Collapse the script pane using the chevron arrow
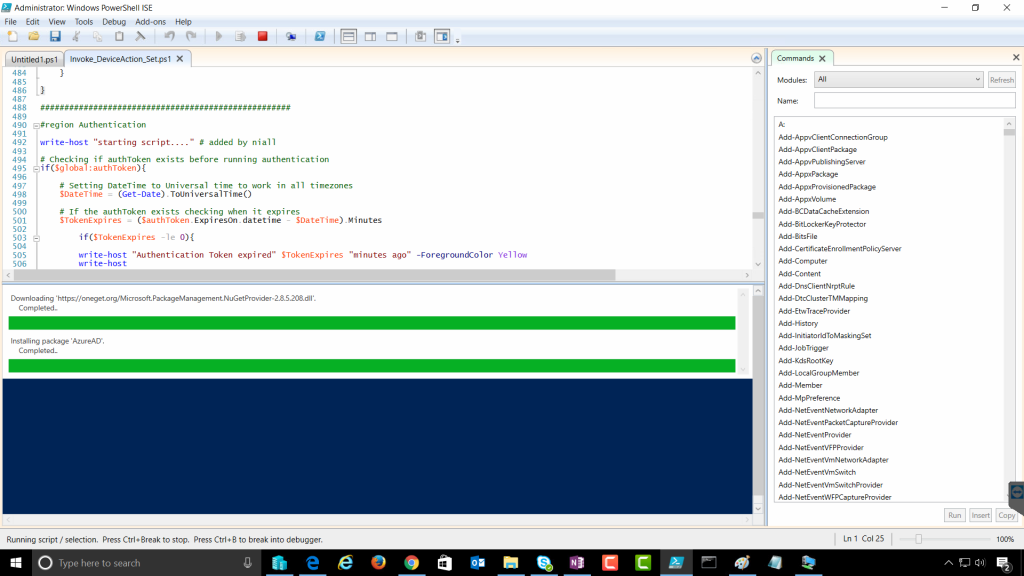Viewport: 1024px width, 576px height. click(756, 58)
